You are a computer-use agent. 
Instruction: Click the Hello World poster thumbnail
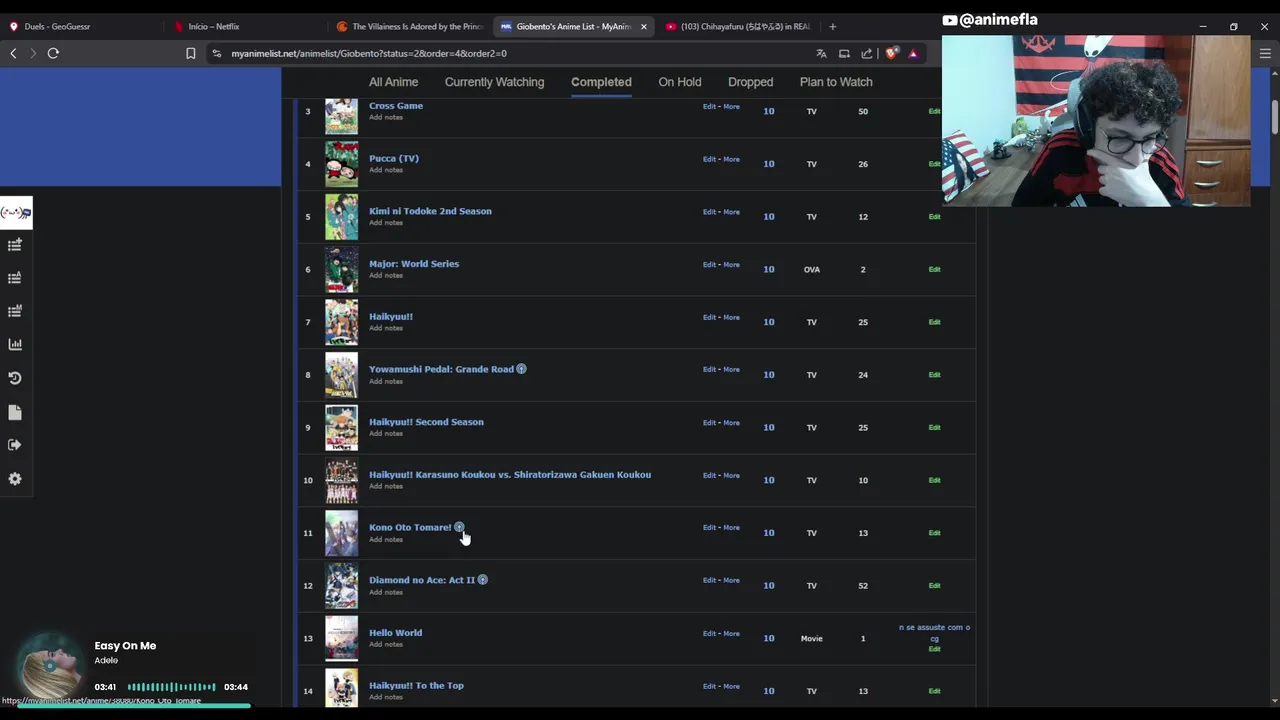click(x=341, y=638)
